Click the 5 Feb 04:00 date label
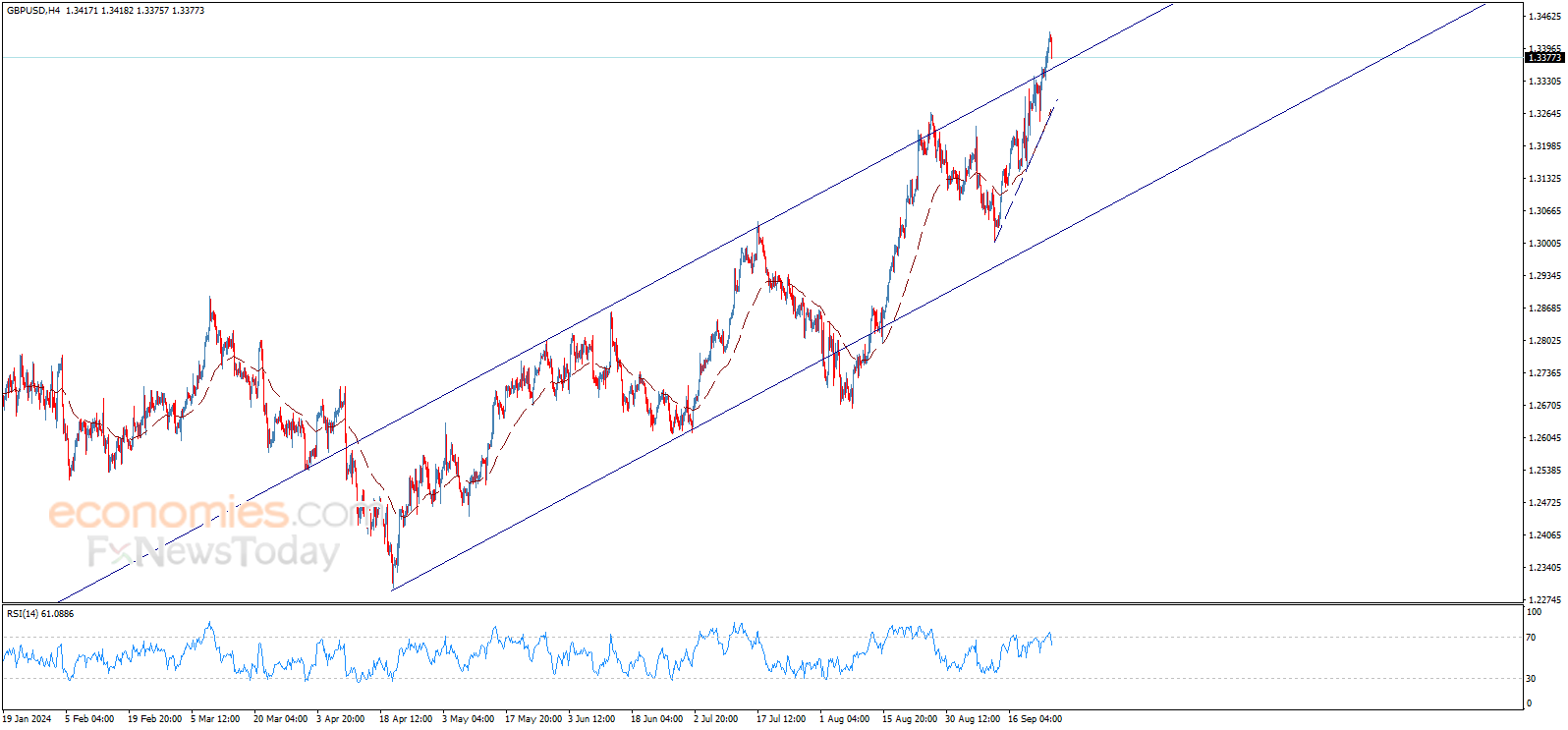This screenshot has height=730, width=1568. 89,719
